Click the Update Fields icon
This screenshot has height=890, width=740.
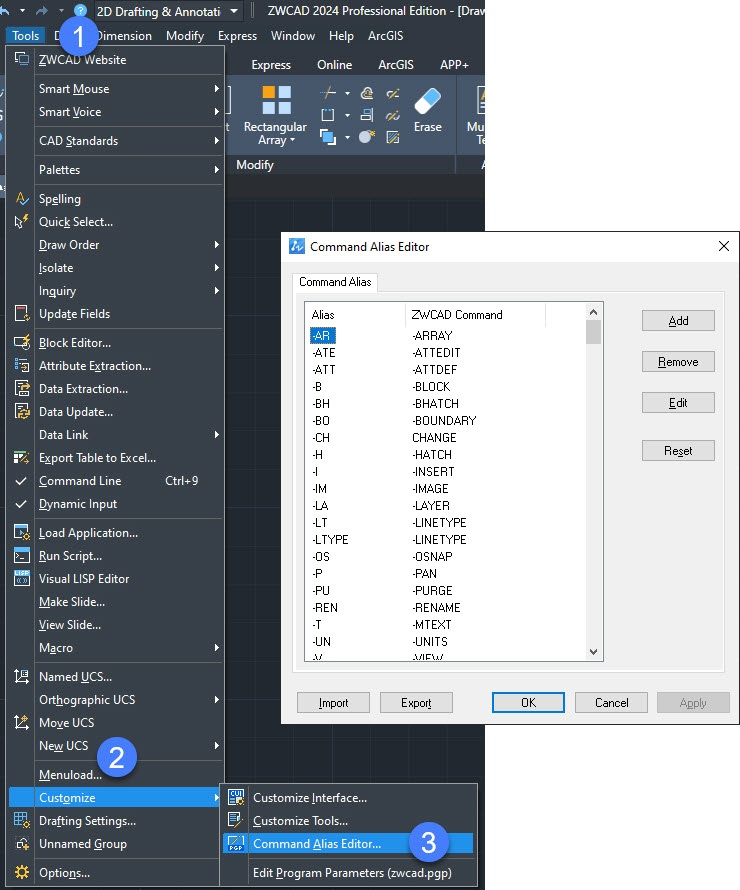coord(22,313)
